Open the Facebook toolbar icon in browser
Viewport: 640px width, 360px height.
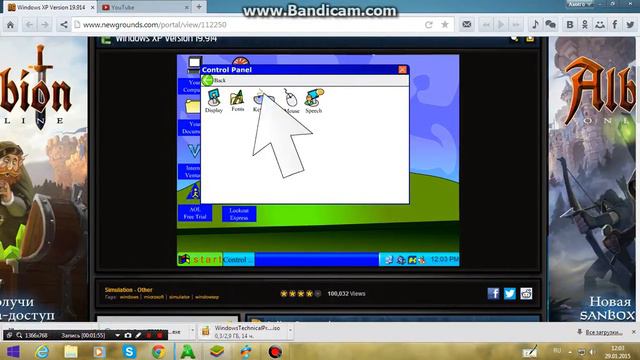click(615, 25)
